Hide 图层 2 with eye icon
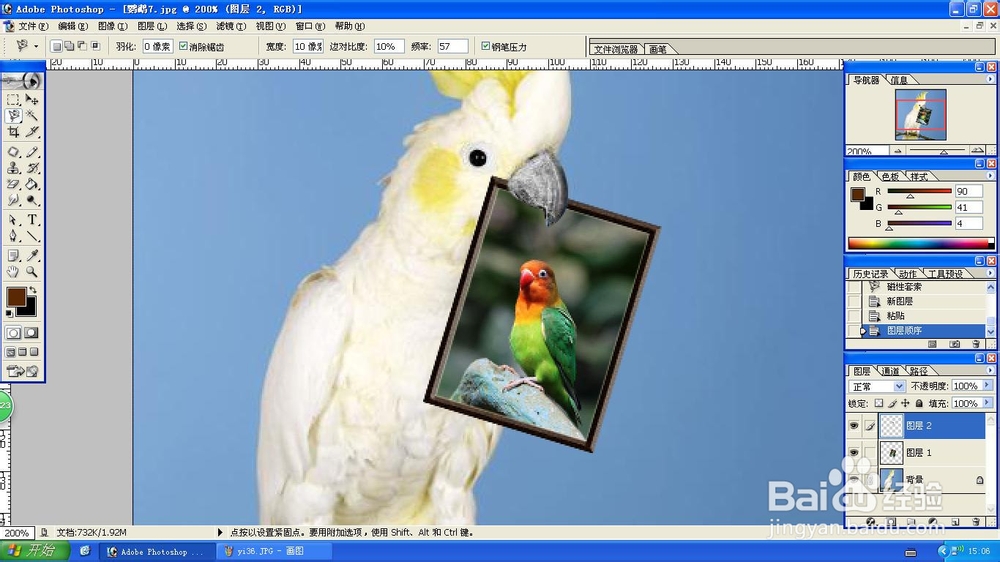This screenshot has width=1000, height=562. point(854,425)
